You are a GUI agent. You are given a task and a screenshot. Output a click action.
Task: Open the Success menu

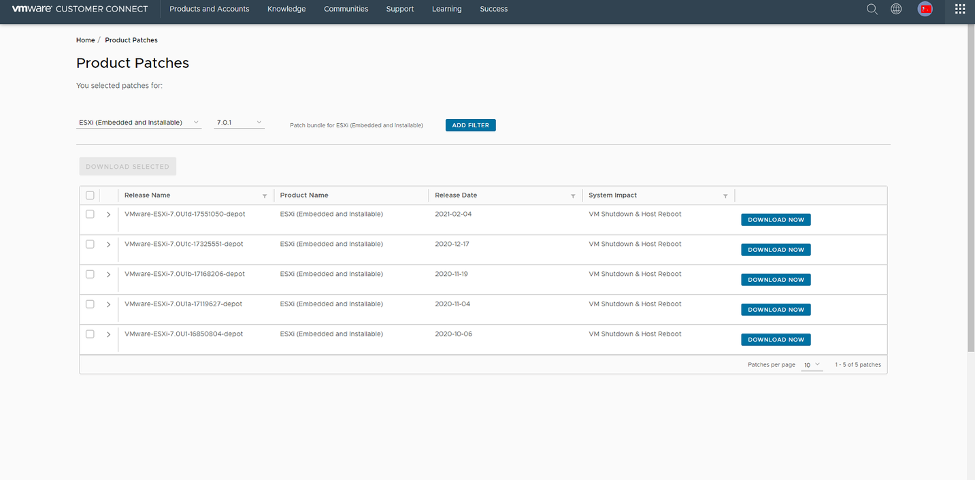pyautogui.click(x=493, y=9)
